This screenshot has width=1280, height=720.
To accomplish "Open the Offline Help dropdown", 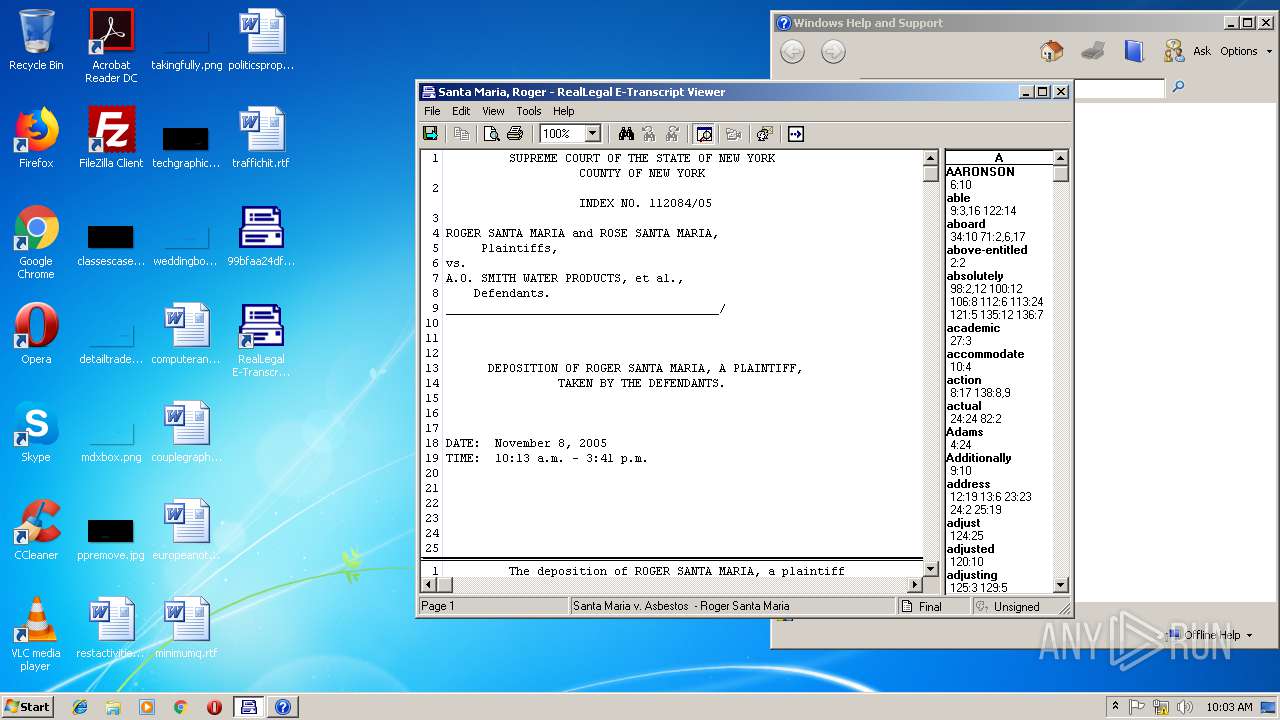I will click(1211, 635).
